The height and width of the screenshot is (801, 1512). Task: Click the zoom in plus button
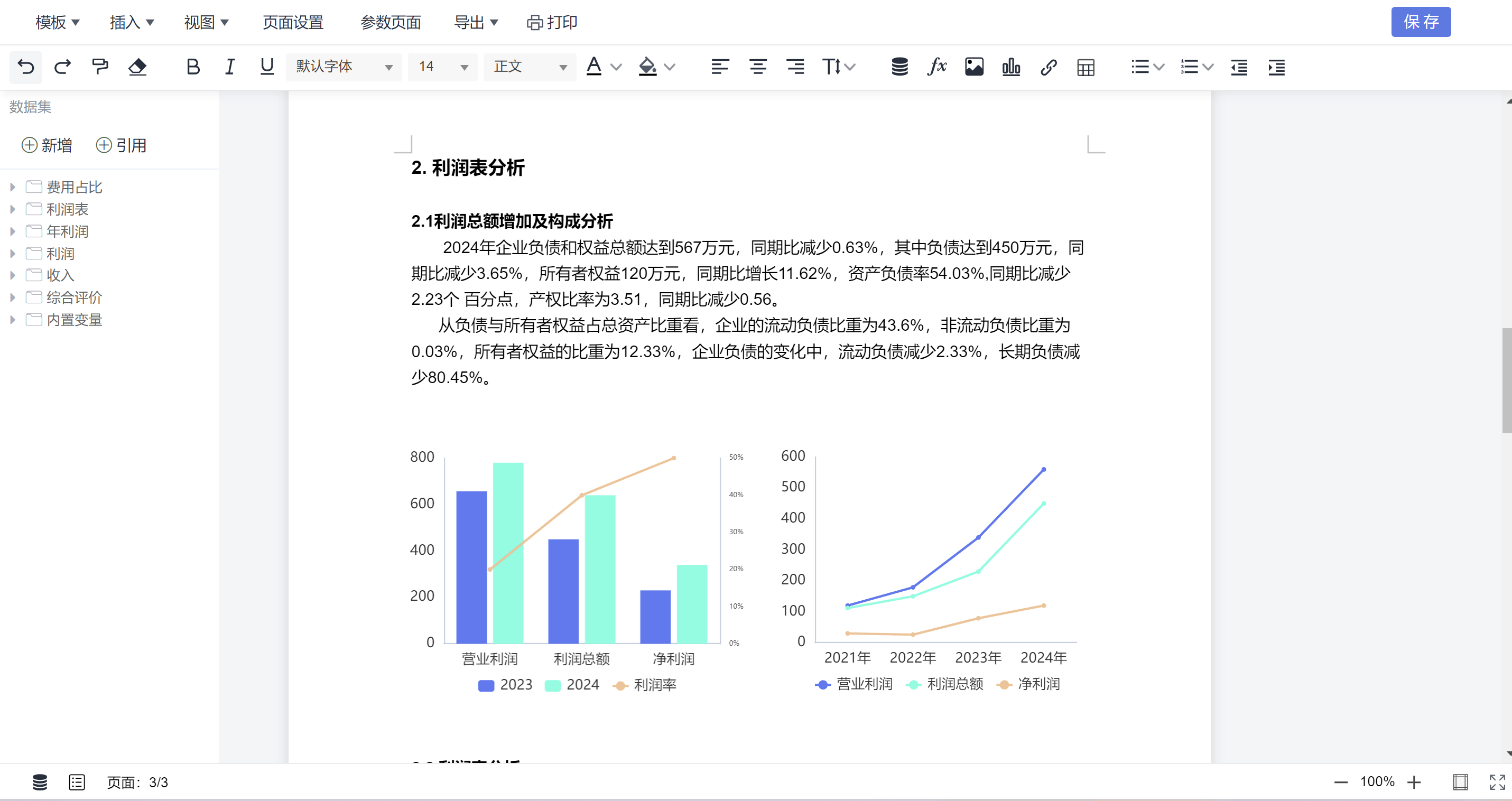[x=1414, y=781]
